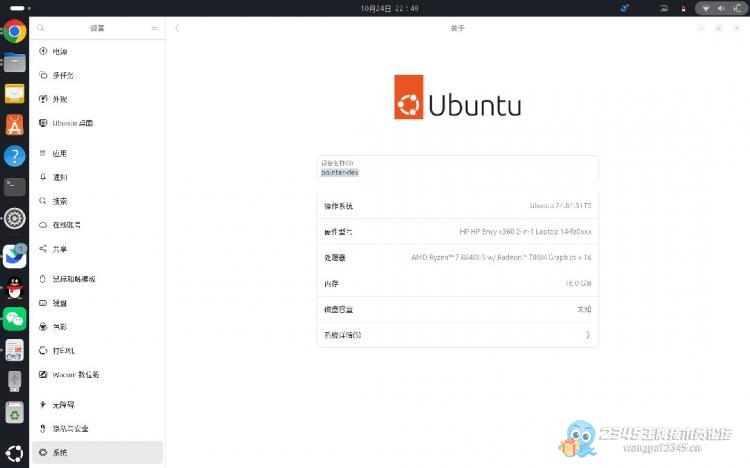Expand 系统详情 (System Details) row
This screenshot has height=468, width=750.
coord(457,335)
